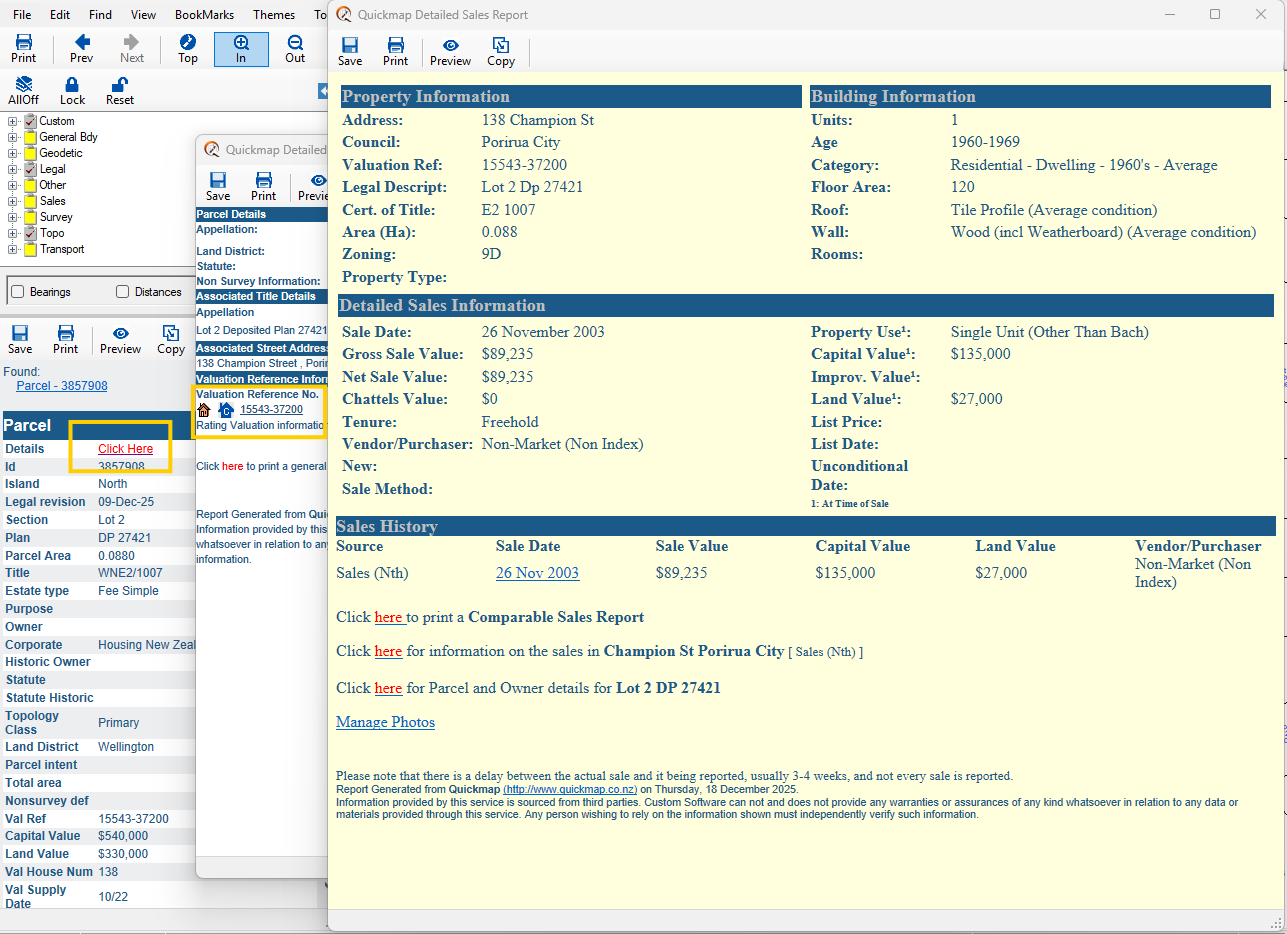This screenshot has width=1287, height=934.
Task: Expand the Transport layer group
Action: coord(13,249)
